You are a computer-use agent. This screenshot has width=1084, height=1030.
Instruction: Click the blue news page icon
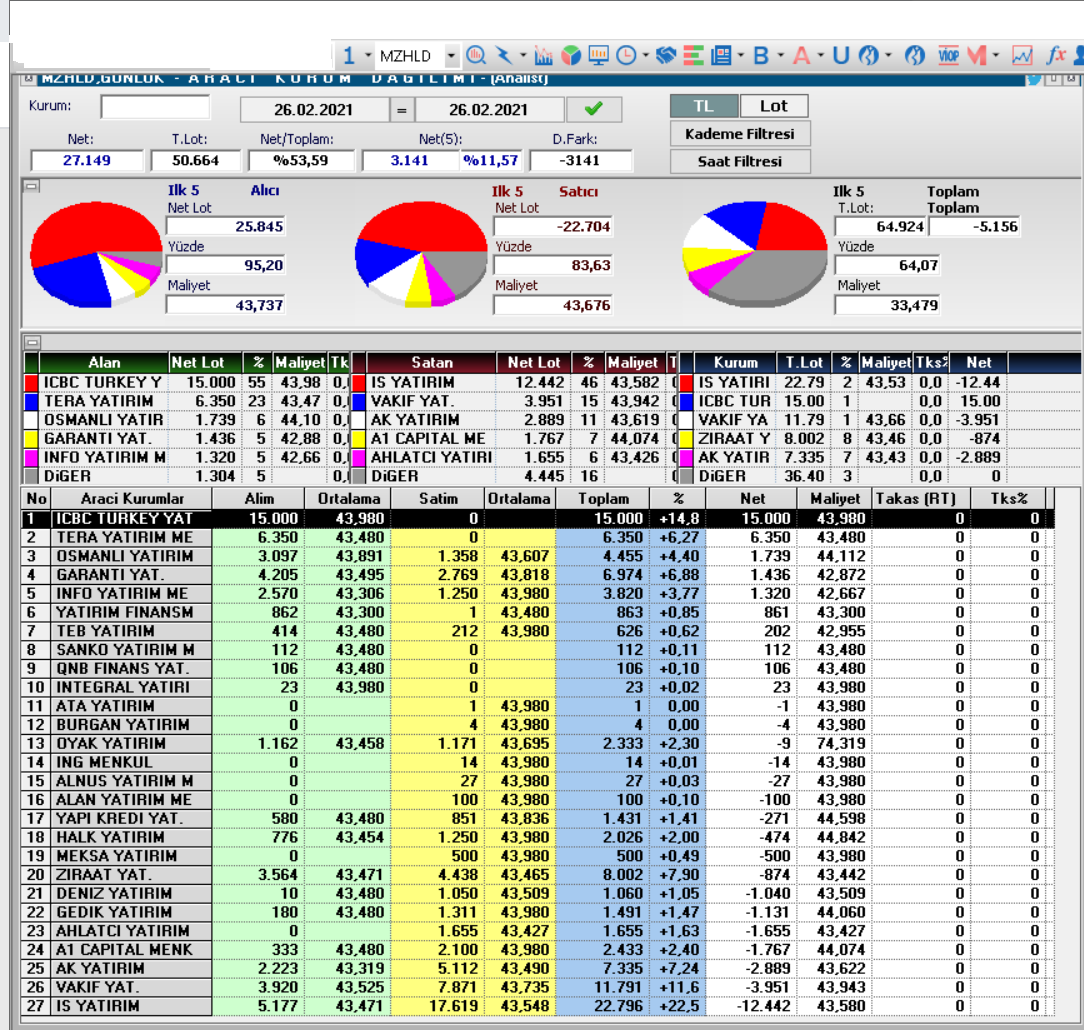click(721, 55)
